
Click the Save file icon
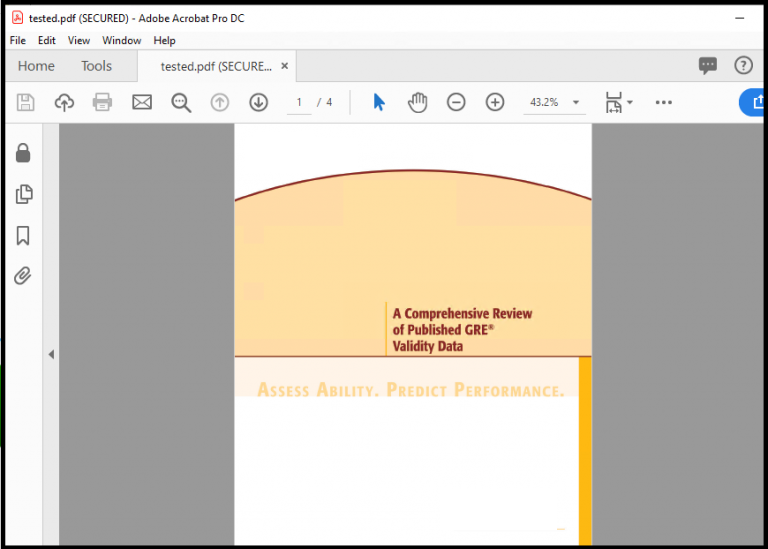click(25, 102)
